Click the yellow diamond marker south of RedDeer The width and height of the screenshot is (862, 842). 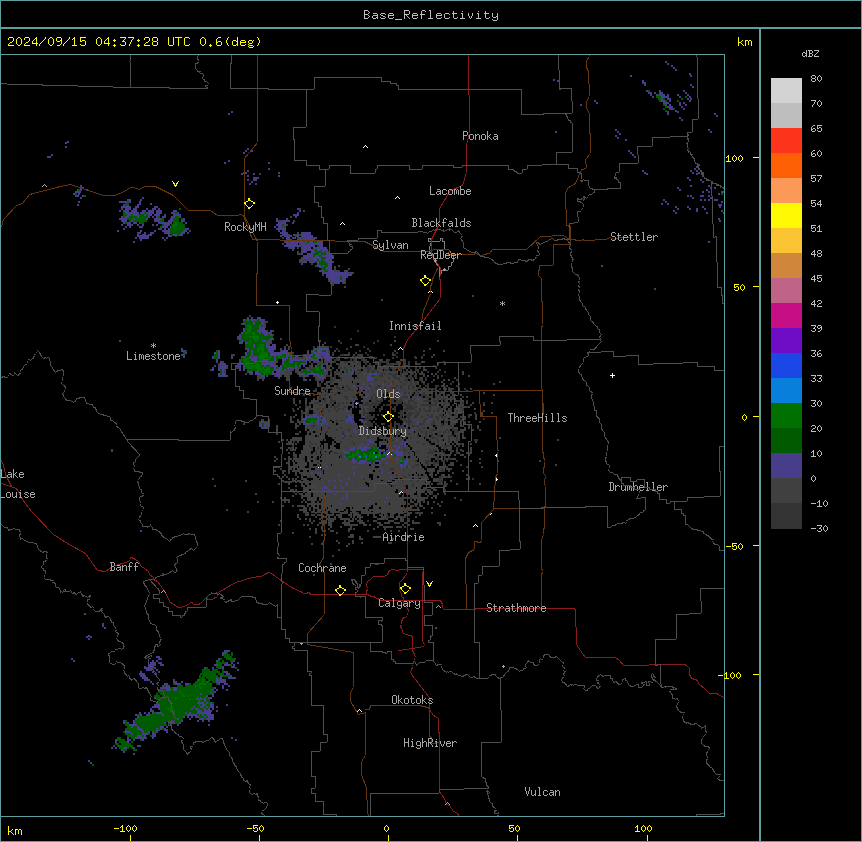click(426, 281)
